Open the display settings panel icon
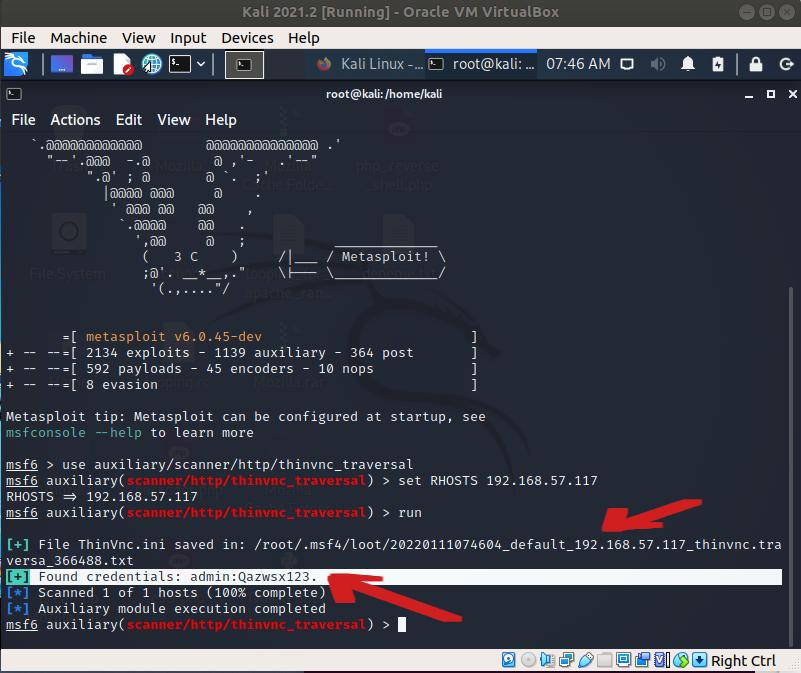Image resolution: width=801 pixels, height=673 pixels. click(x=627, y=64)
